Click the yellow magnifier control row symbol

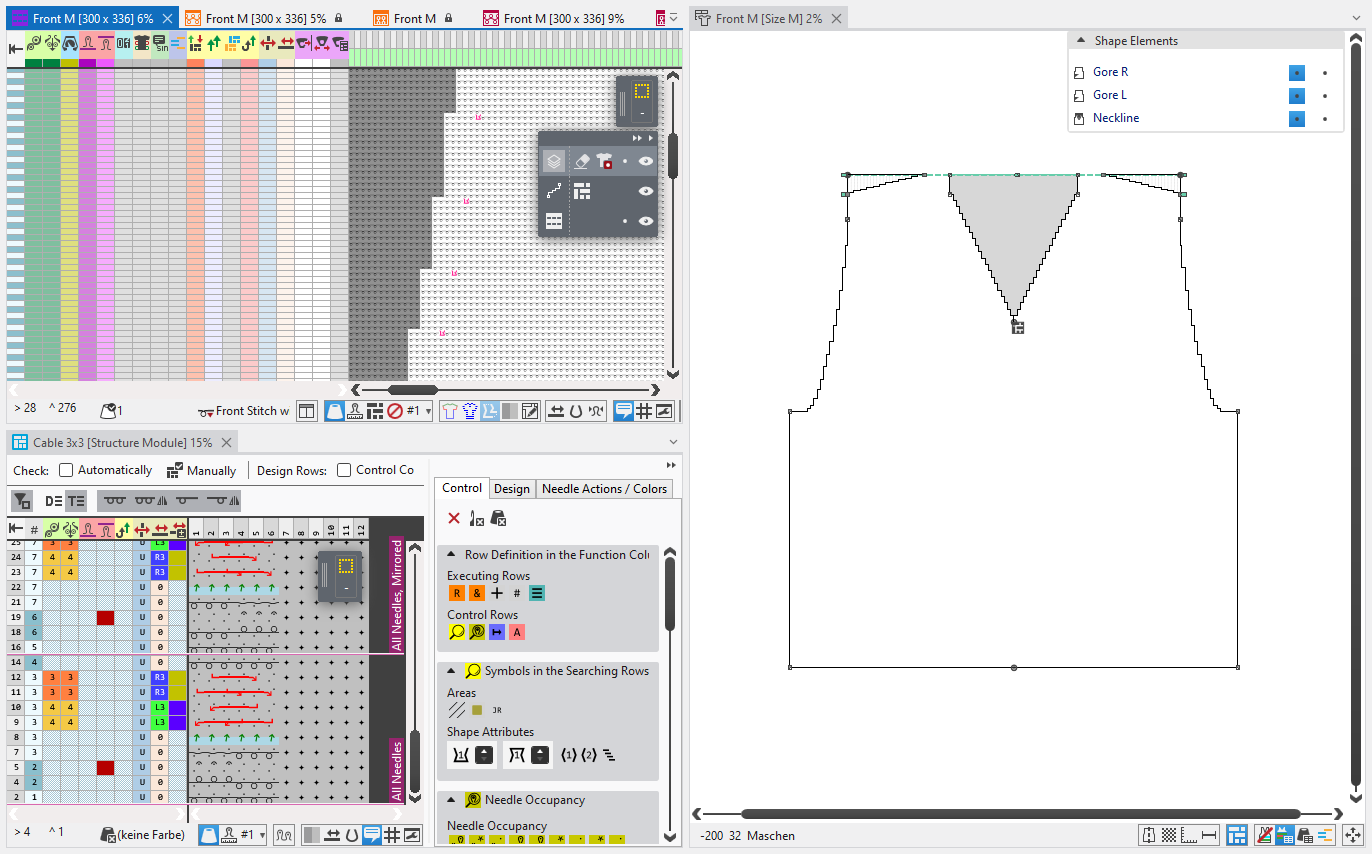tap(457, 632)
